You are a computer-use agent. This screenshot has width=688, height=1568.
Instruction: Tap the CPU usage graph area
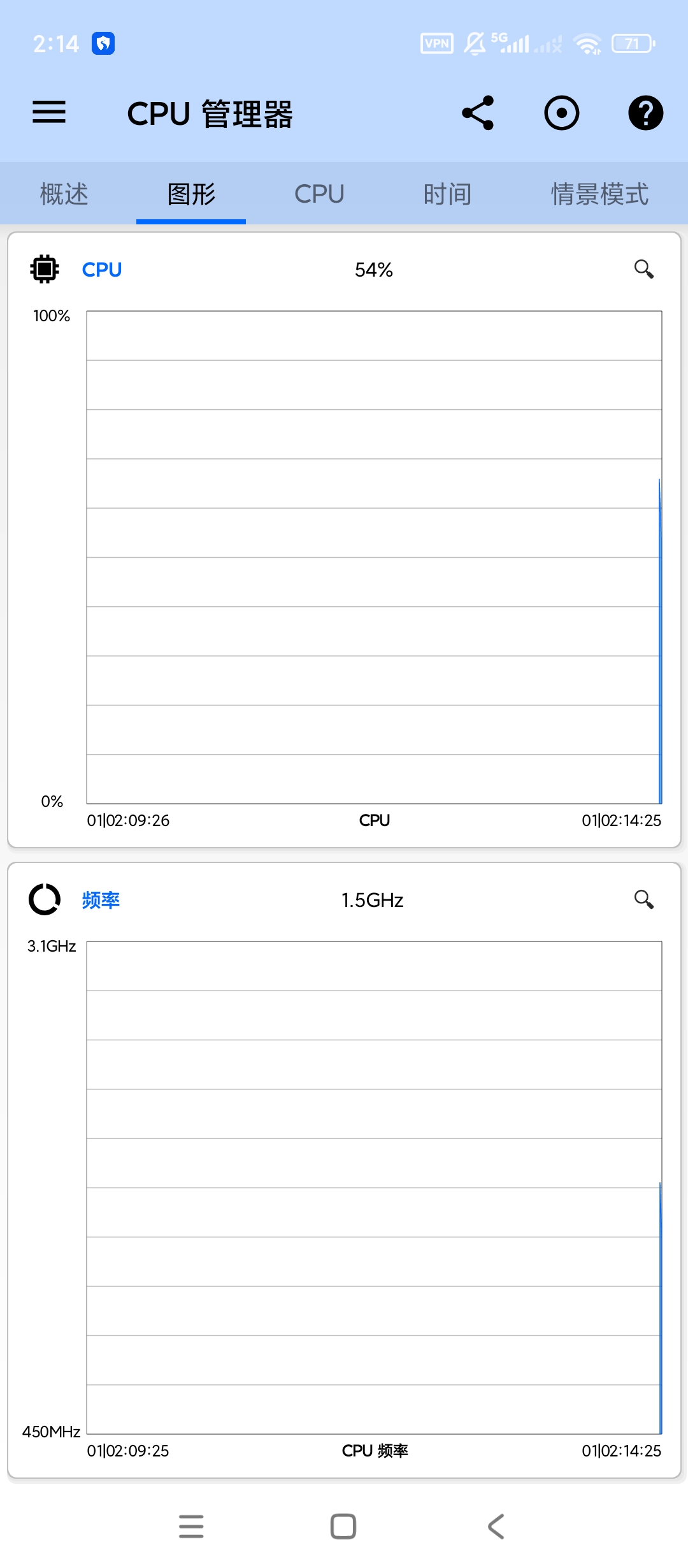click(374, 557)
